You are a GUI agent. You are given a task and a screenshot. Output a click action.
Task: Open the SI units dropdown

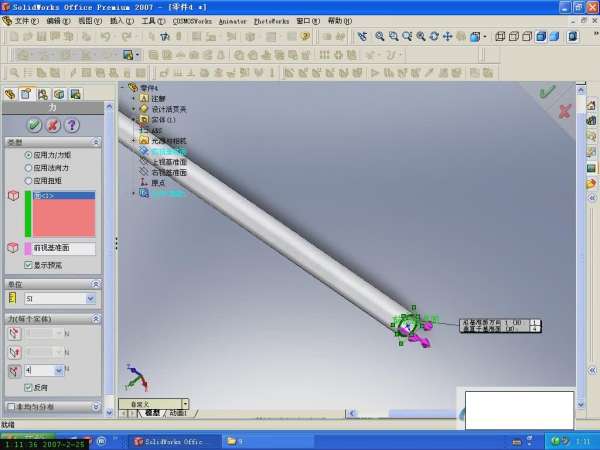(x=90, y=298)
